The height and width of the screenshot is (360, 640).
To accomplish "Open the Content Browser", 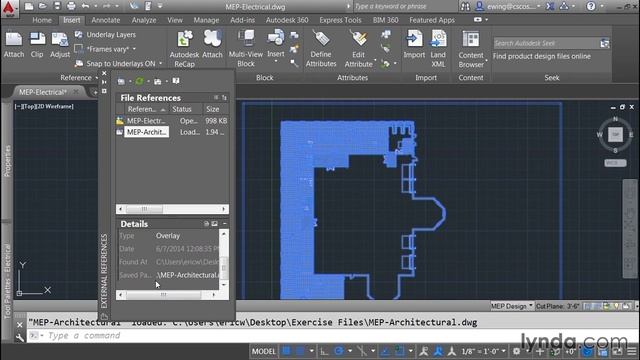I will 471,48.
